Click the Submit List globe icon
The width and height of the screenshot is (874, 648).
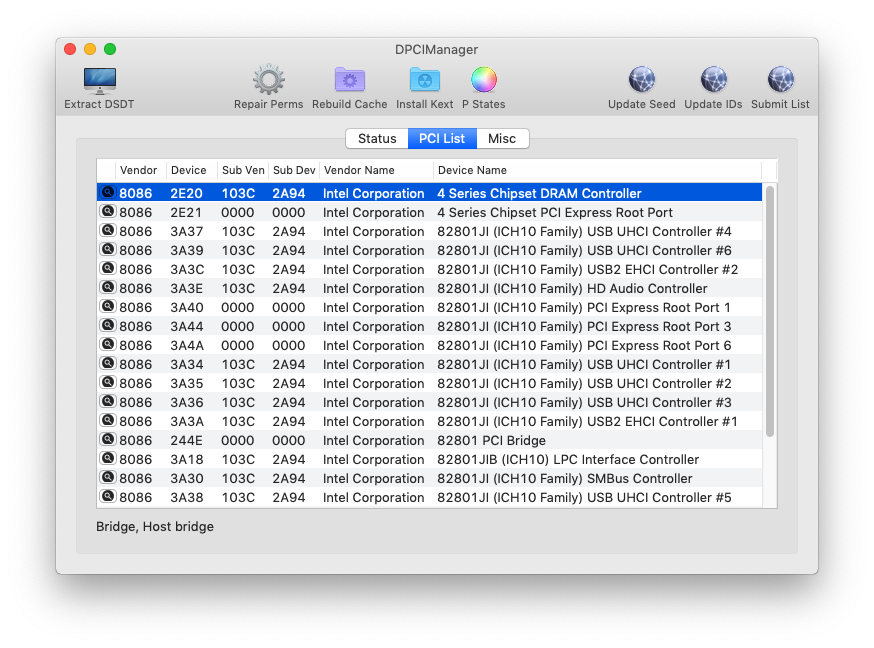tap(779, 77)
